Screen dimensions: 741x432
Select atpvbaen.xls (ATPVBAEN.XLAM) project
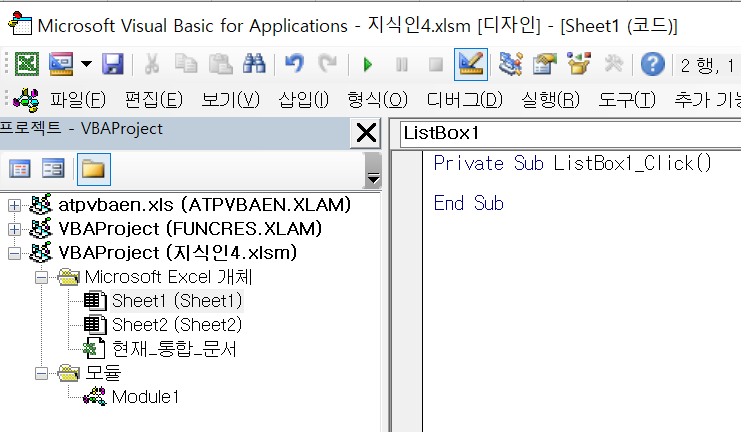pos(205,205)
